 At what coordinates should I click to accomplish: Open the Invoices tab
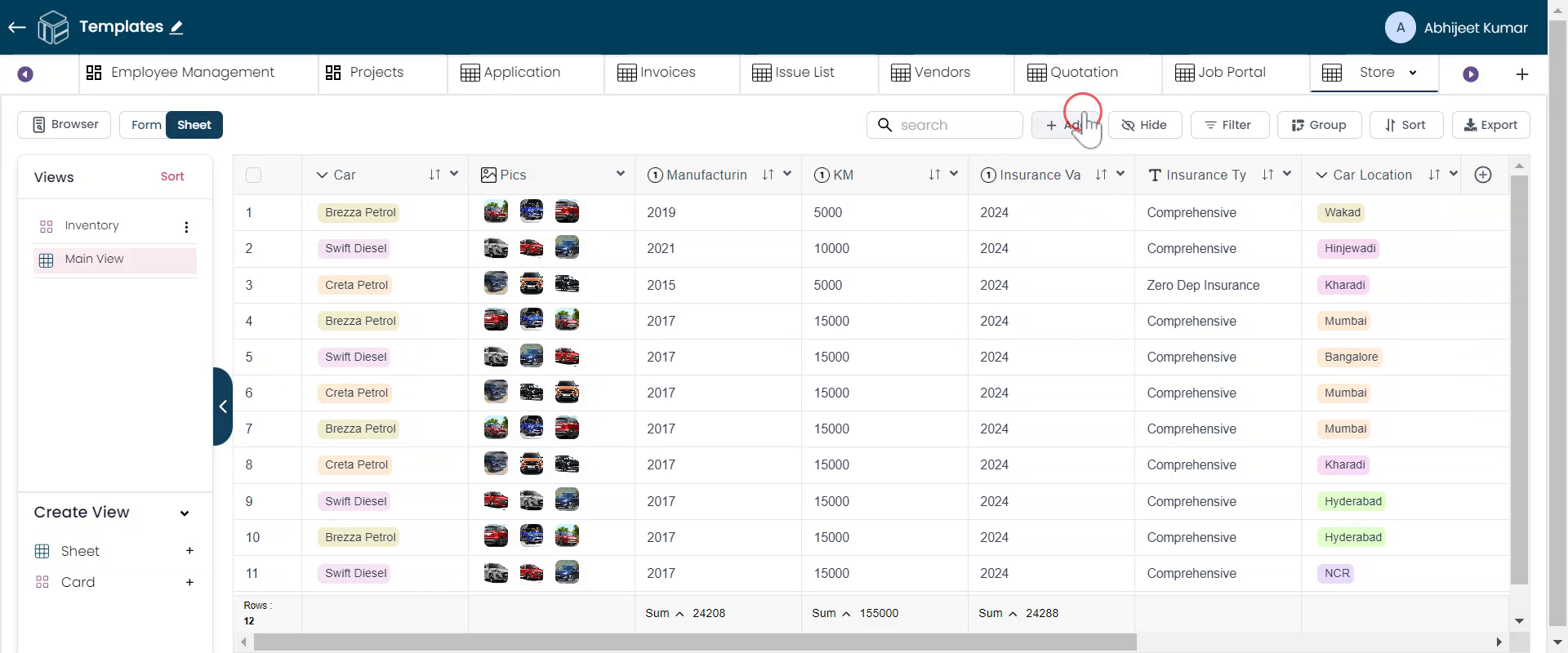coord(657,73)
